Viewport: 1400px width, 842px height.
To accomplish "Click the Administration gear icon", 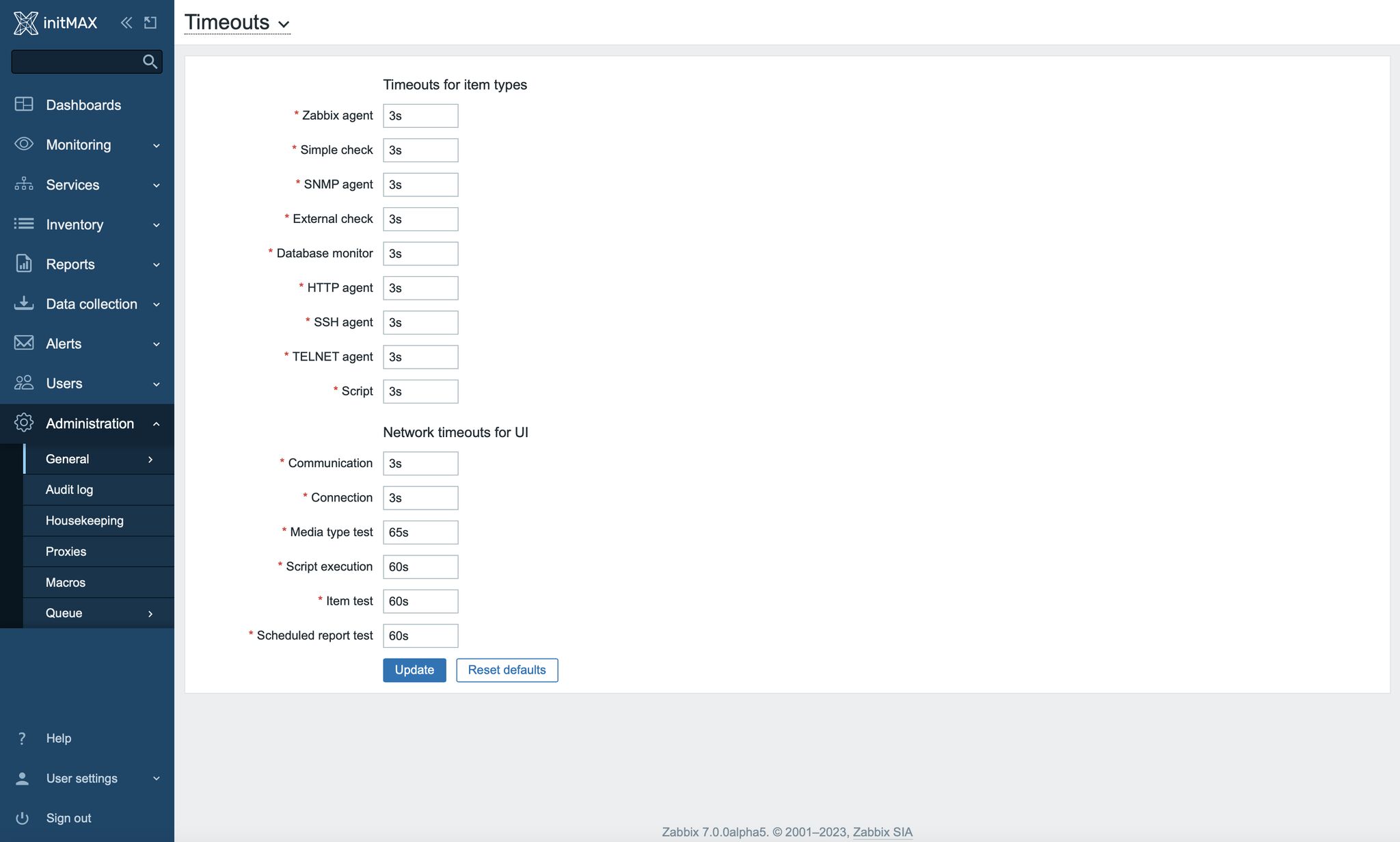I will pyautogui.click(x=23, y=423).
